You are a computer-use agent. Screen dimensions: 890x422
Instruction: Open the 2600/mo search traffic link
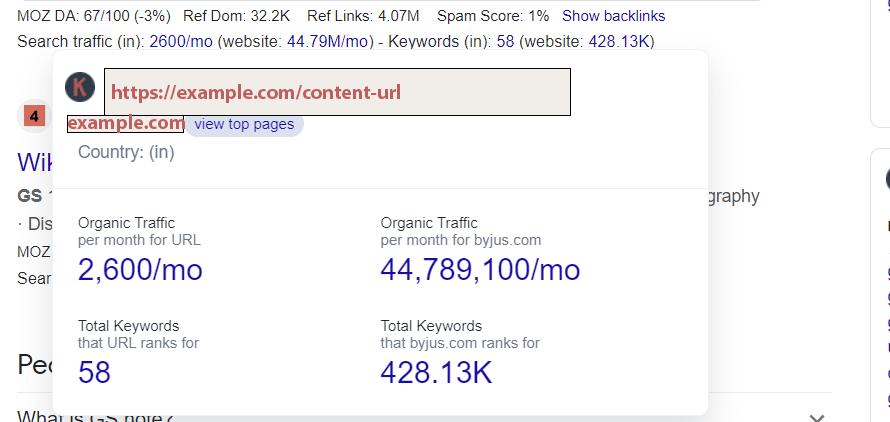point(181,41)
